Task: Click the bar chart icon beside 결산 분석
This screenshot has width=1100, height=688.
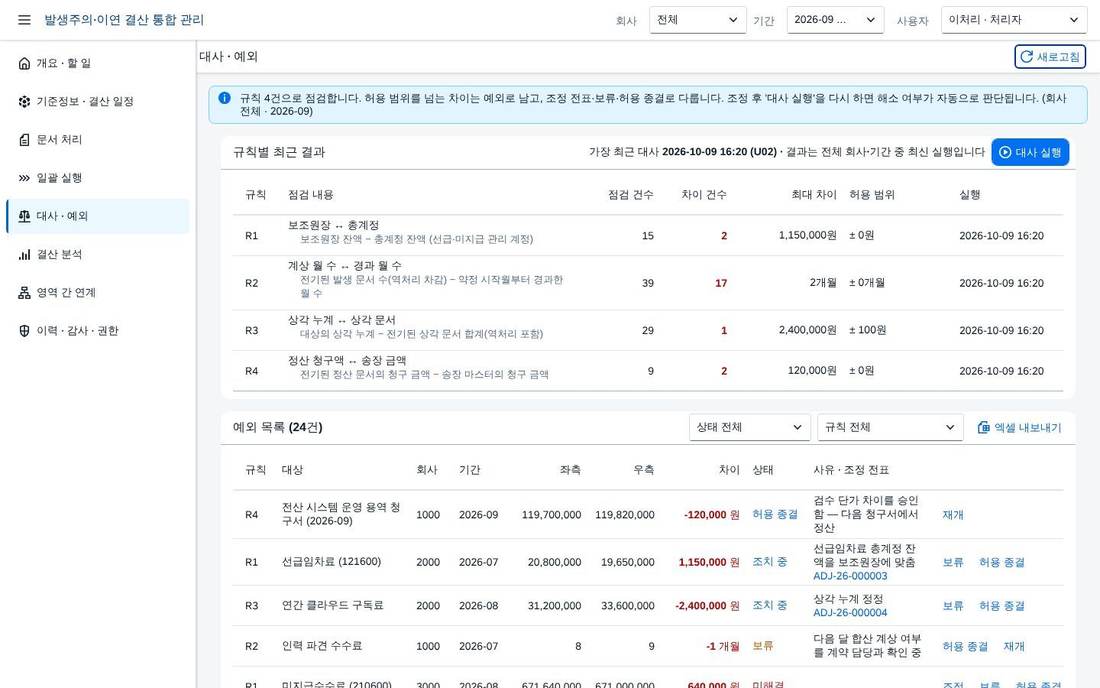Action: tap(25, 255)
